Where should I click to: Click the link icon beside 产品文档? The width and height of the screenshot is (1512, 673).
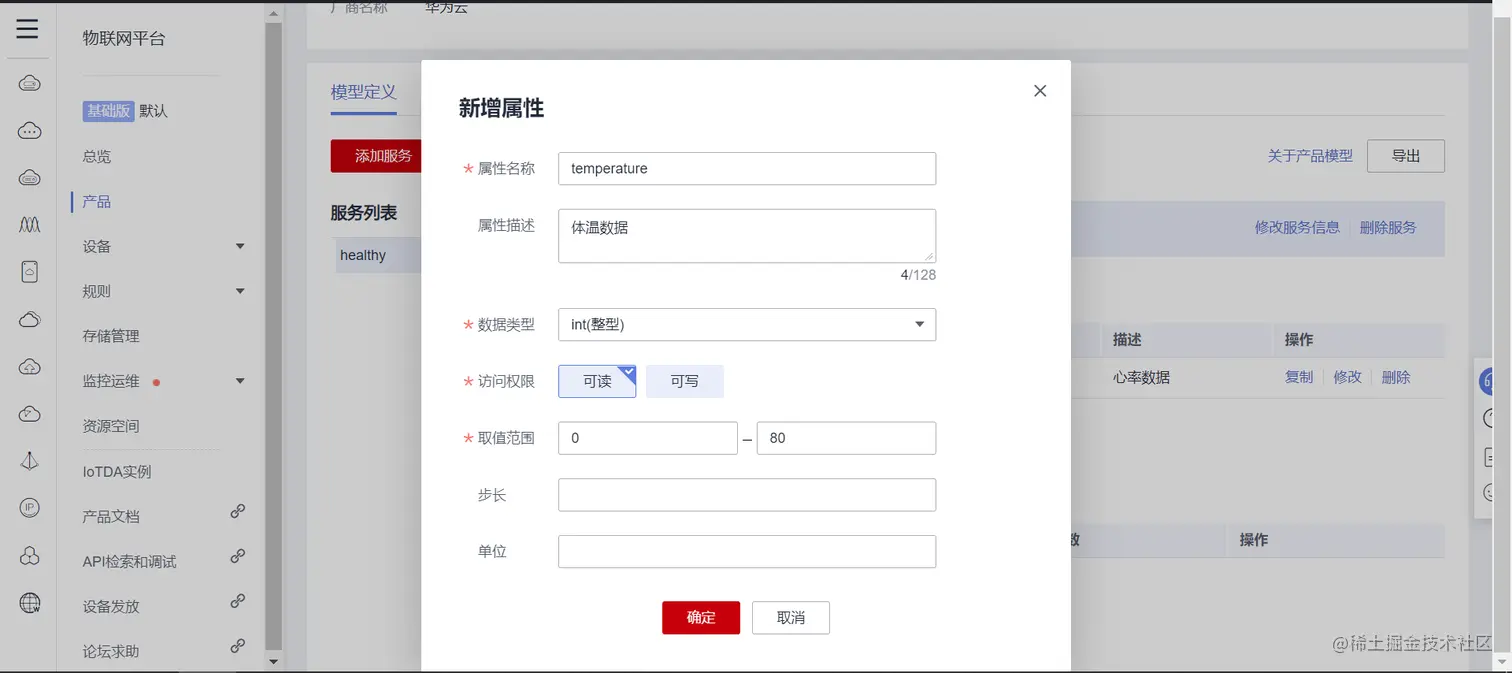coord(238,511)
